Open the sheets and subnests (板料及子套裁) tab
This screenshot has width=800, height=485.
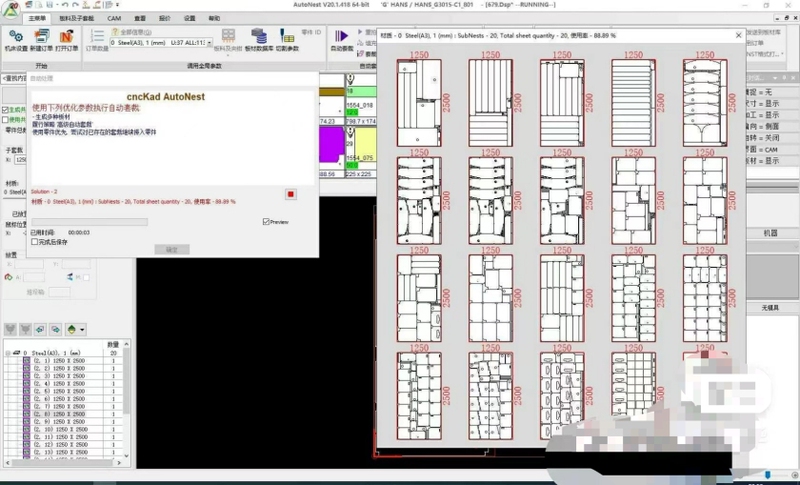[77, 18]
